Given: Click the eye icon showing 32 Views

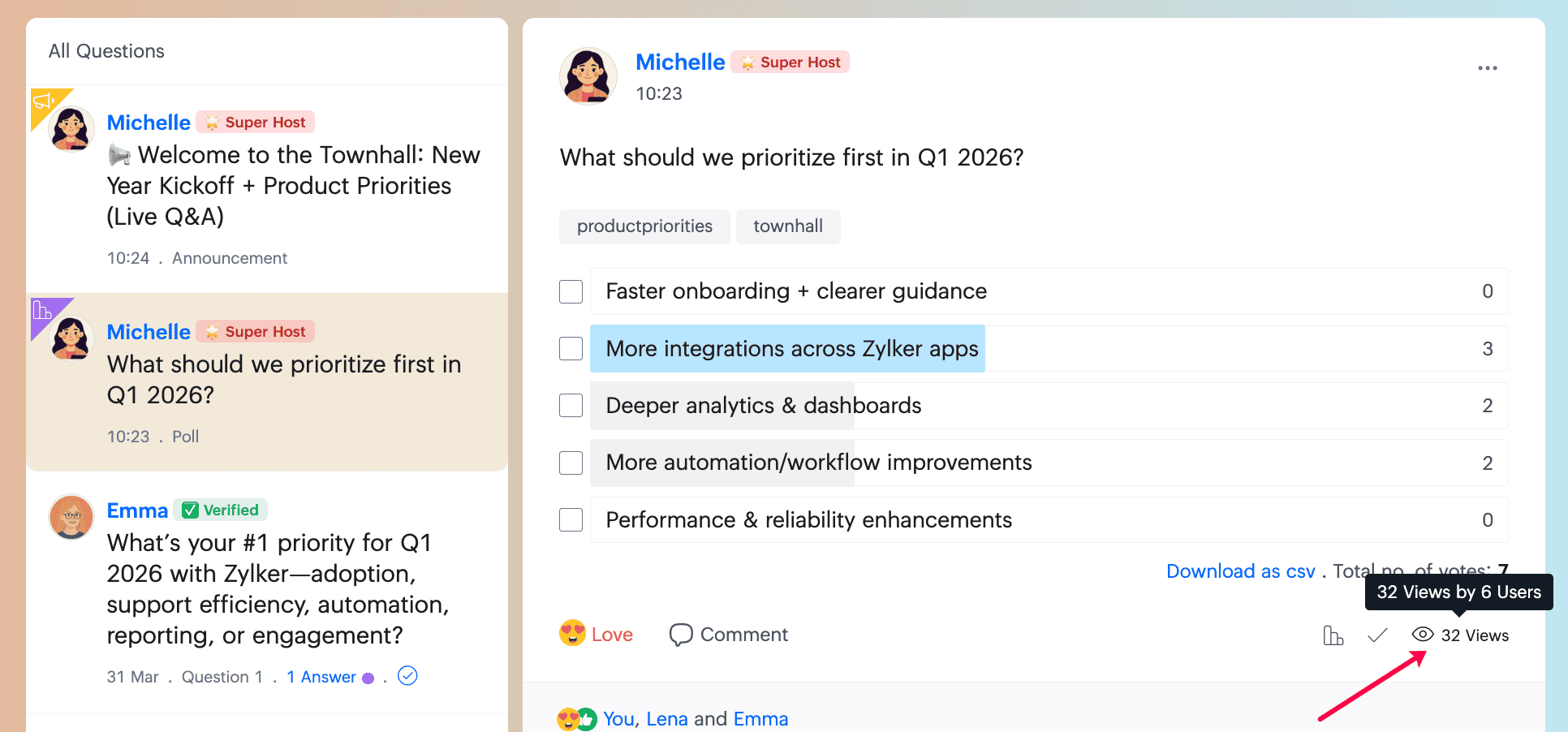Looking at the screenshot, I should click(x=1423, y=635).
